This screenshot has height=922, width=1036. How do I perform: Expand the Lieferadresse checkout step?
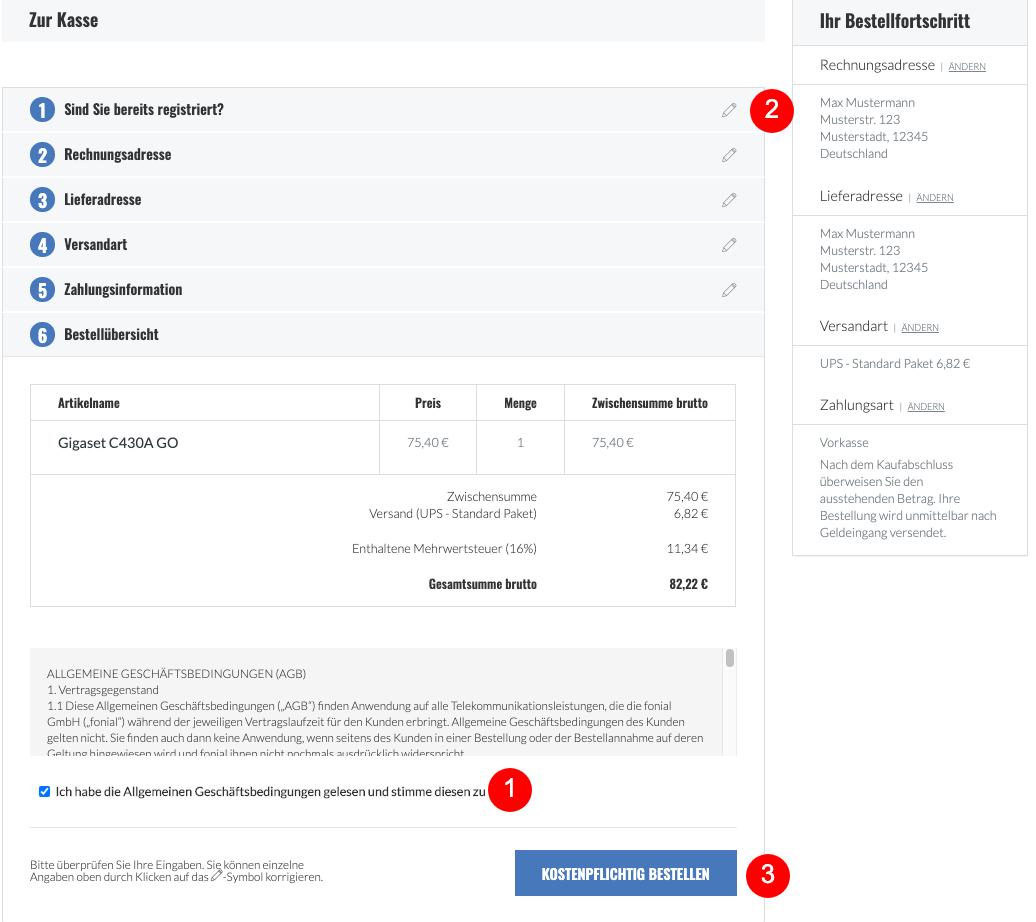(383, 200)
